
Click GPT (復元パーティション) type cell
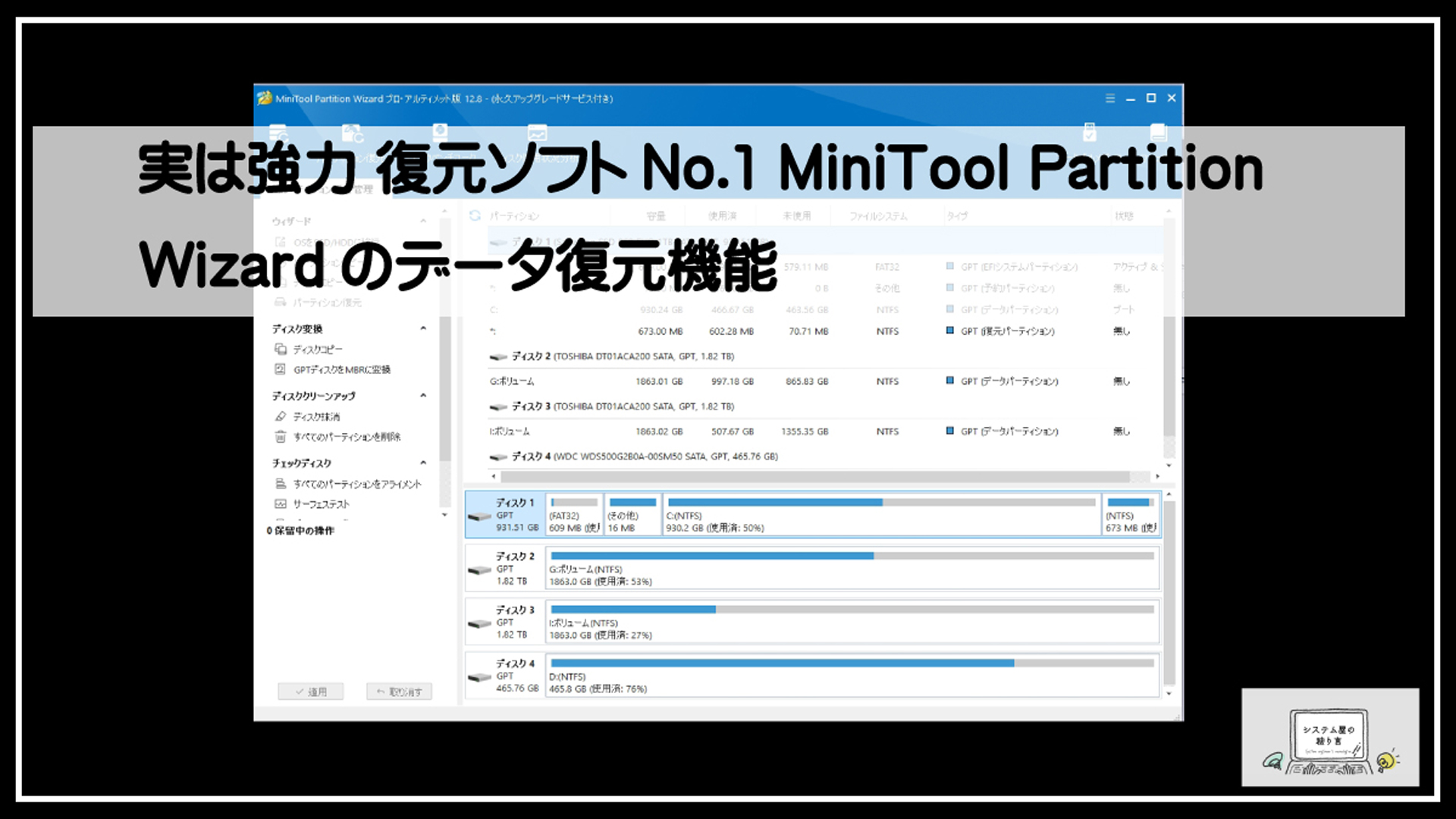1000,331
